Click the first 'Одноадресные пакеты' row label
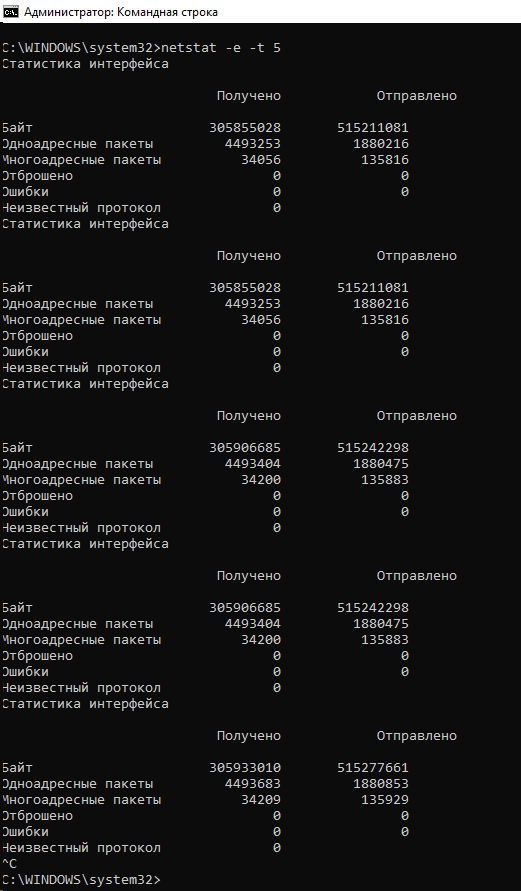The image size is (521, 891). [78, 144]
